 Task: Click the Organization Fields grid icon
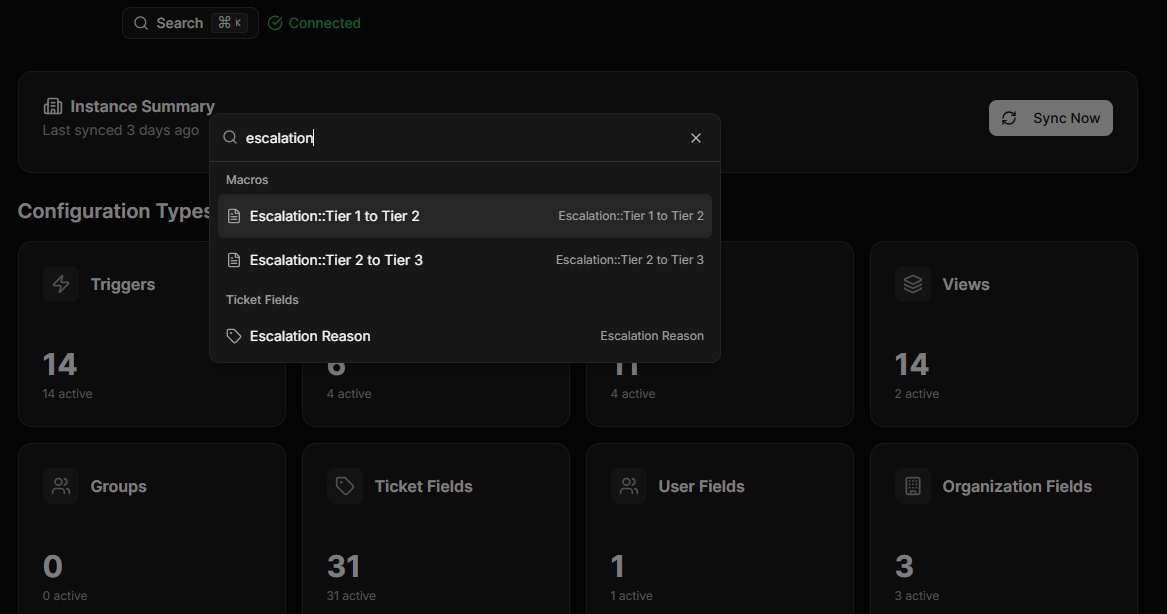[912, 486]
